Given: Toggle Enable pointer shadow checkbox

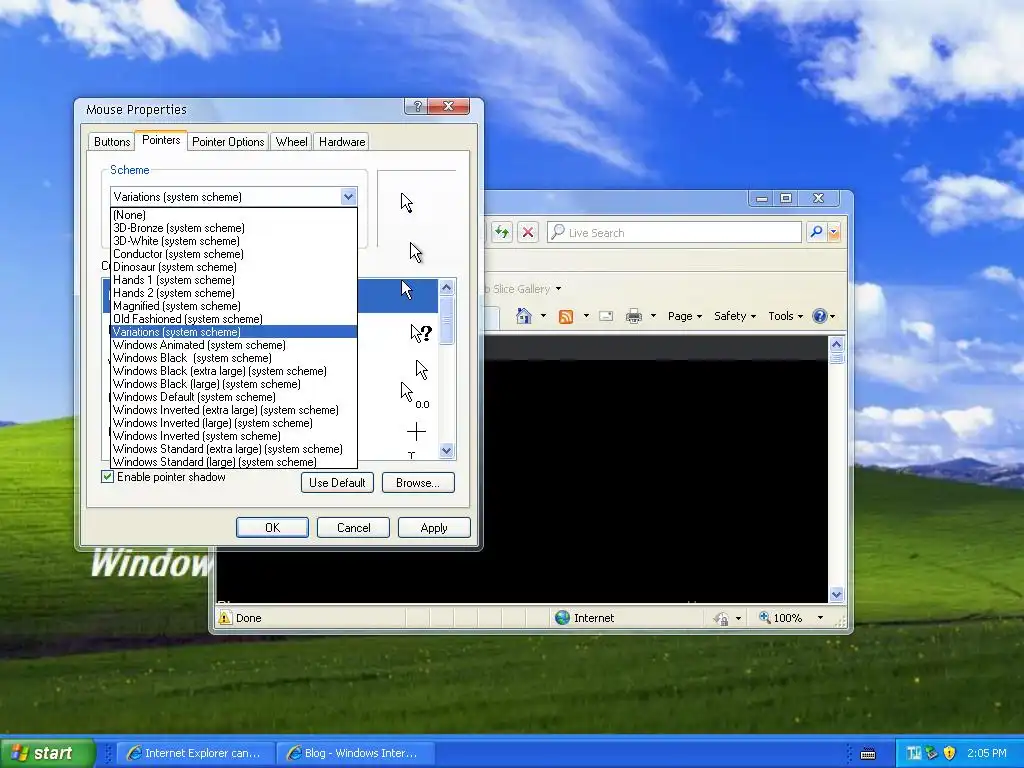Looking at the screenshot, I should tap(108, 477).
